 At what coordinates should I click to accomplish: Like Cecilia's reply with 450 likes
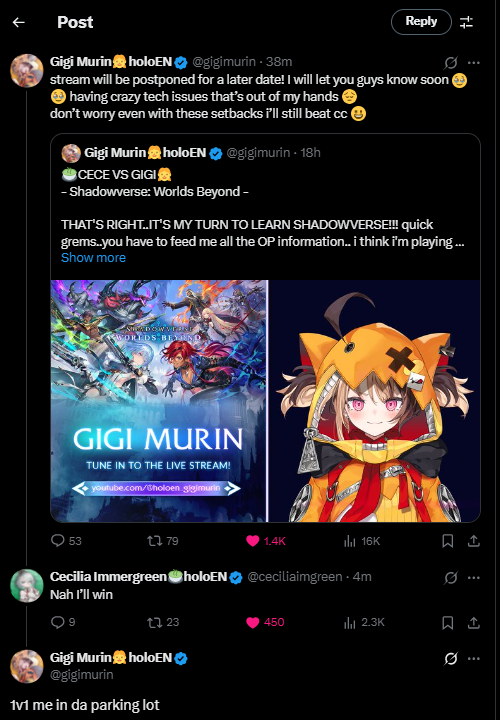(x=265, y=622)
